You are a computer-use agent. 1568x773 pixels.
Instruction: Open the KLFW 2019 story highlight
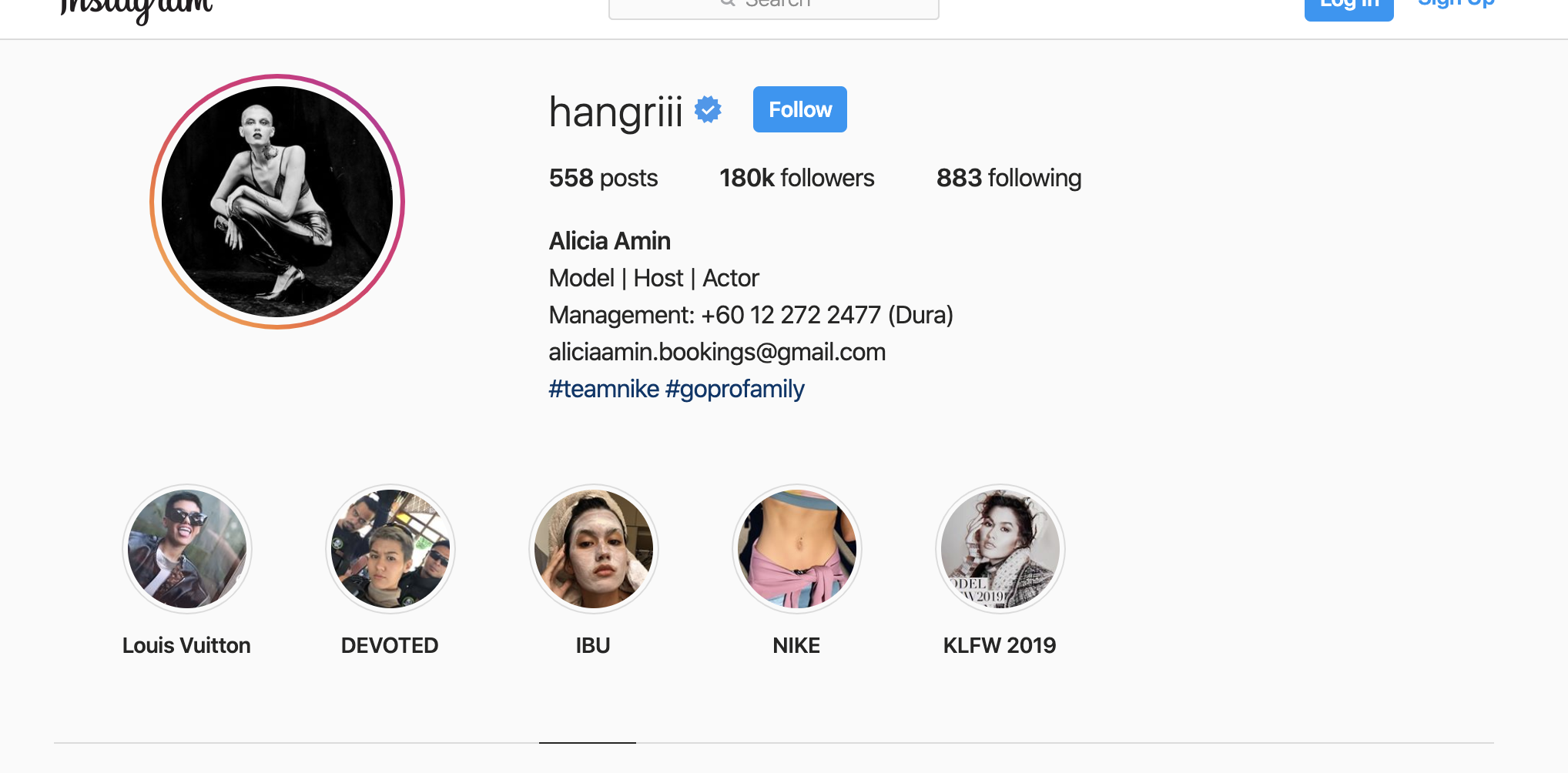coord(1000,549)
